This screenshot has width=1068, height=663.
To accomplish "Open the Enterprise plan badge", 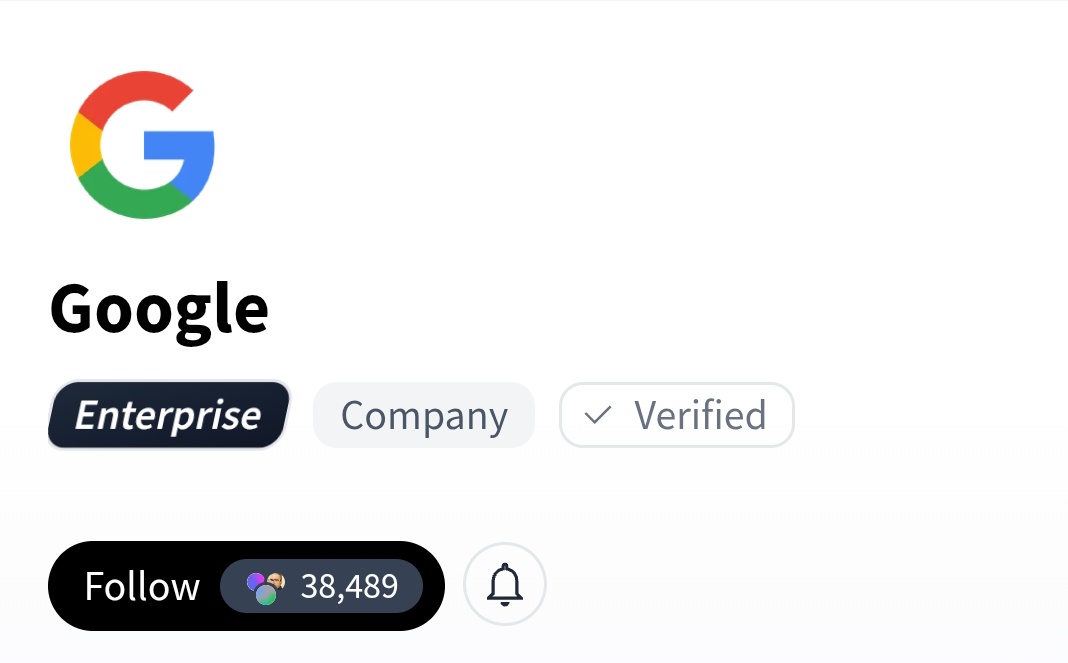I will pyautogui.click(x=168, y=415).
